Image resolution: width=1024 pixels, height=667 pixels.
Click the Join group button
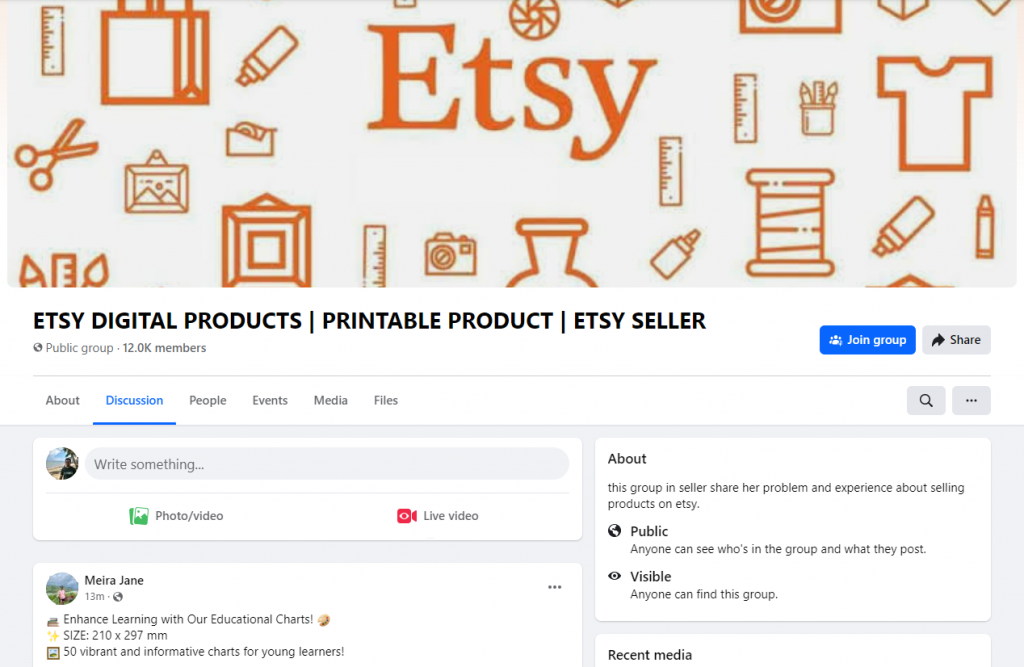[x=867, y=339]
